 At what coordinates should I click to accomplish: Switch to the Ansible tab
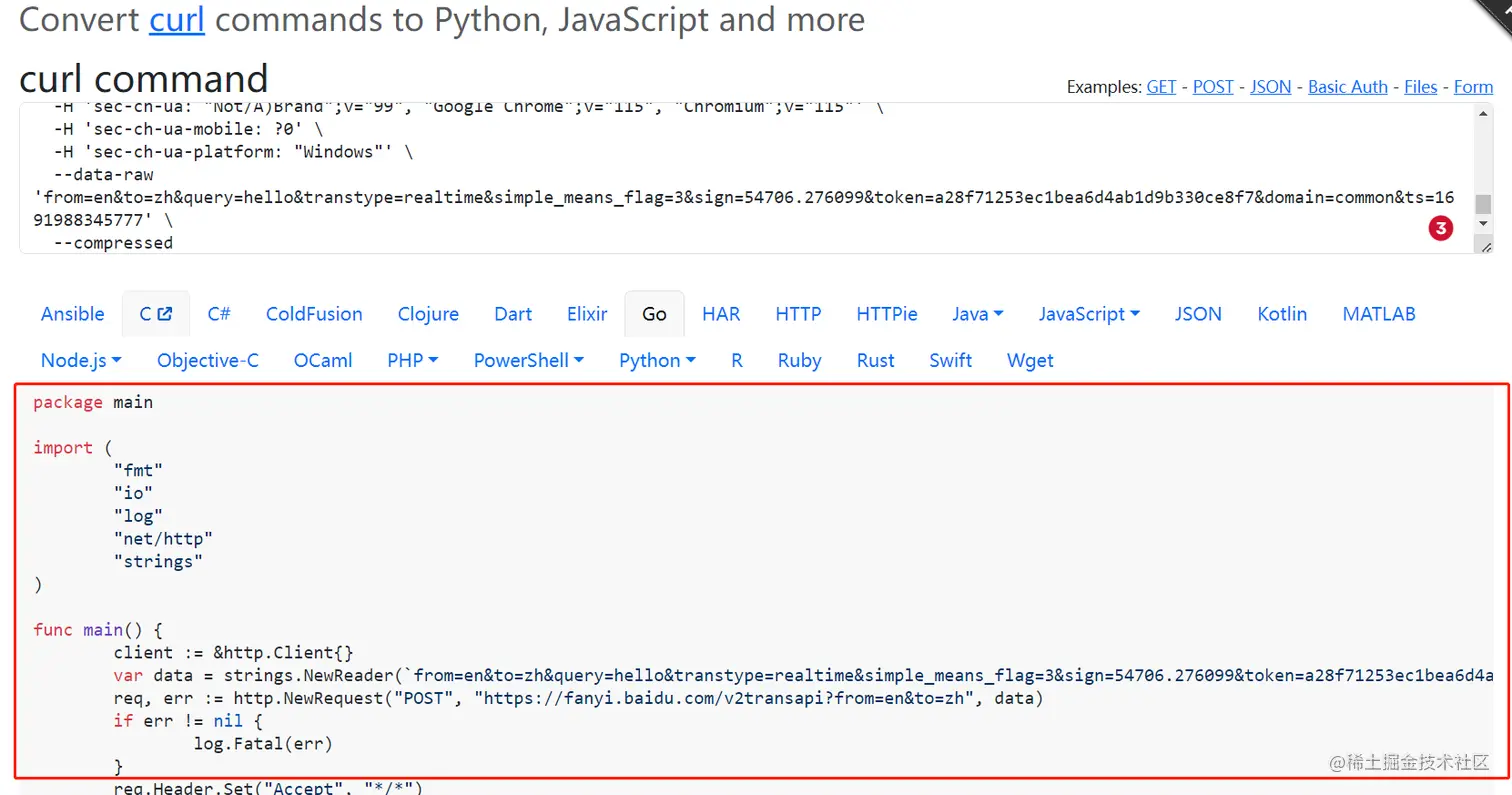point(72,314)
